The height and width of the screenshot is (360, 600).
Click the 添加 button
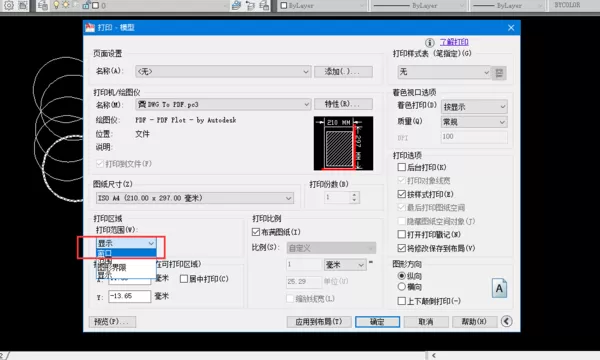pos(343,72)
